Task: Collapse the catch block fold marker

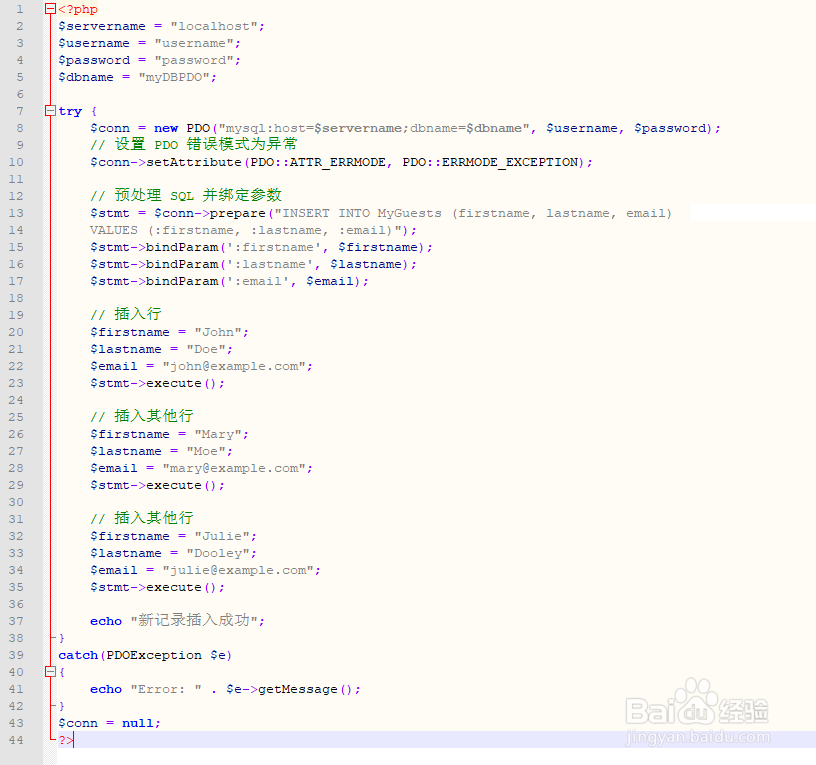Action: click(x=50, y=671)
